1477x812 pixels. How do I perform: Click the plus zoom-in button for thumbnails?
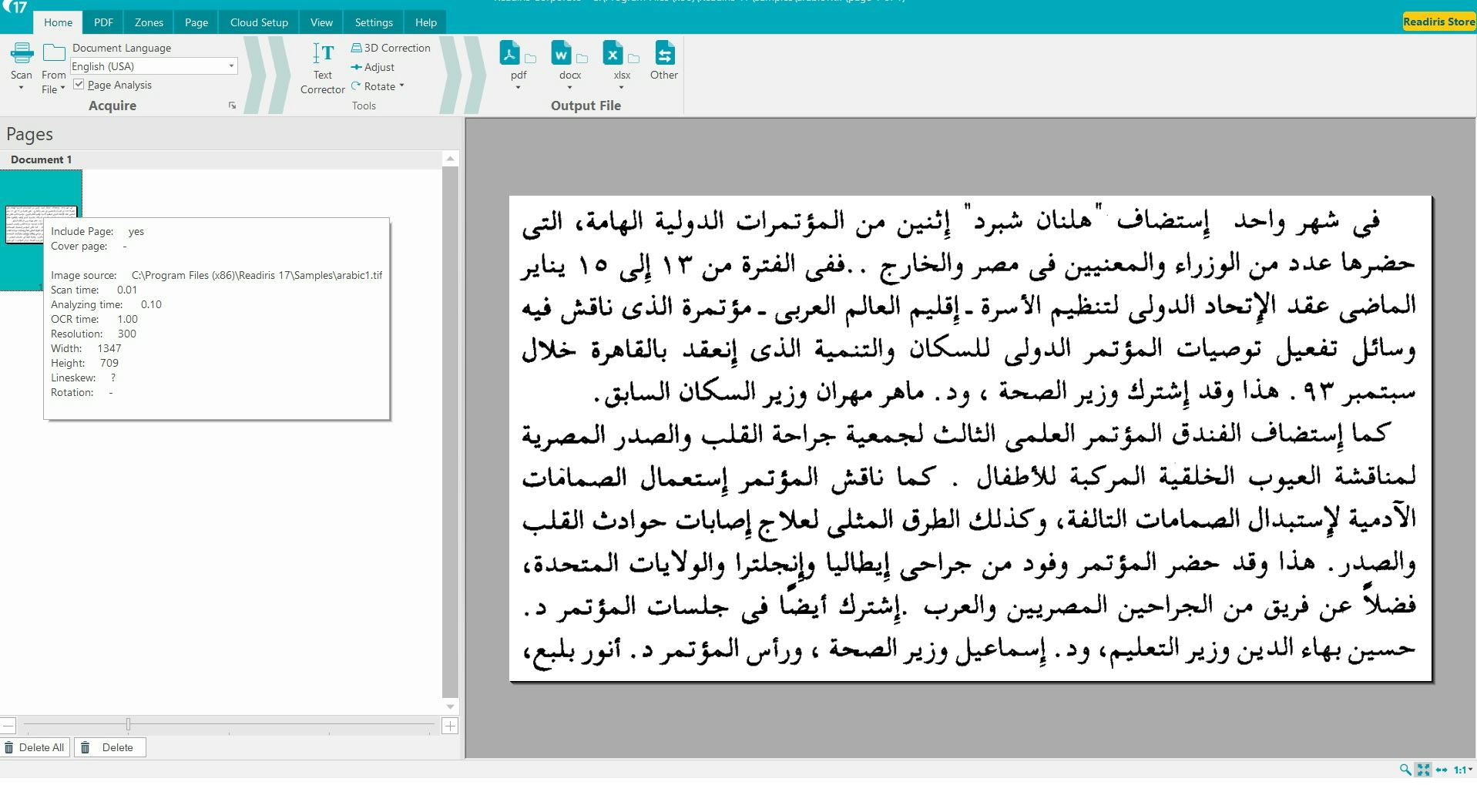pyautogui.click(x=451, y=726)
